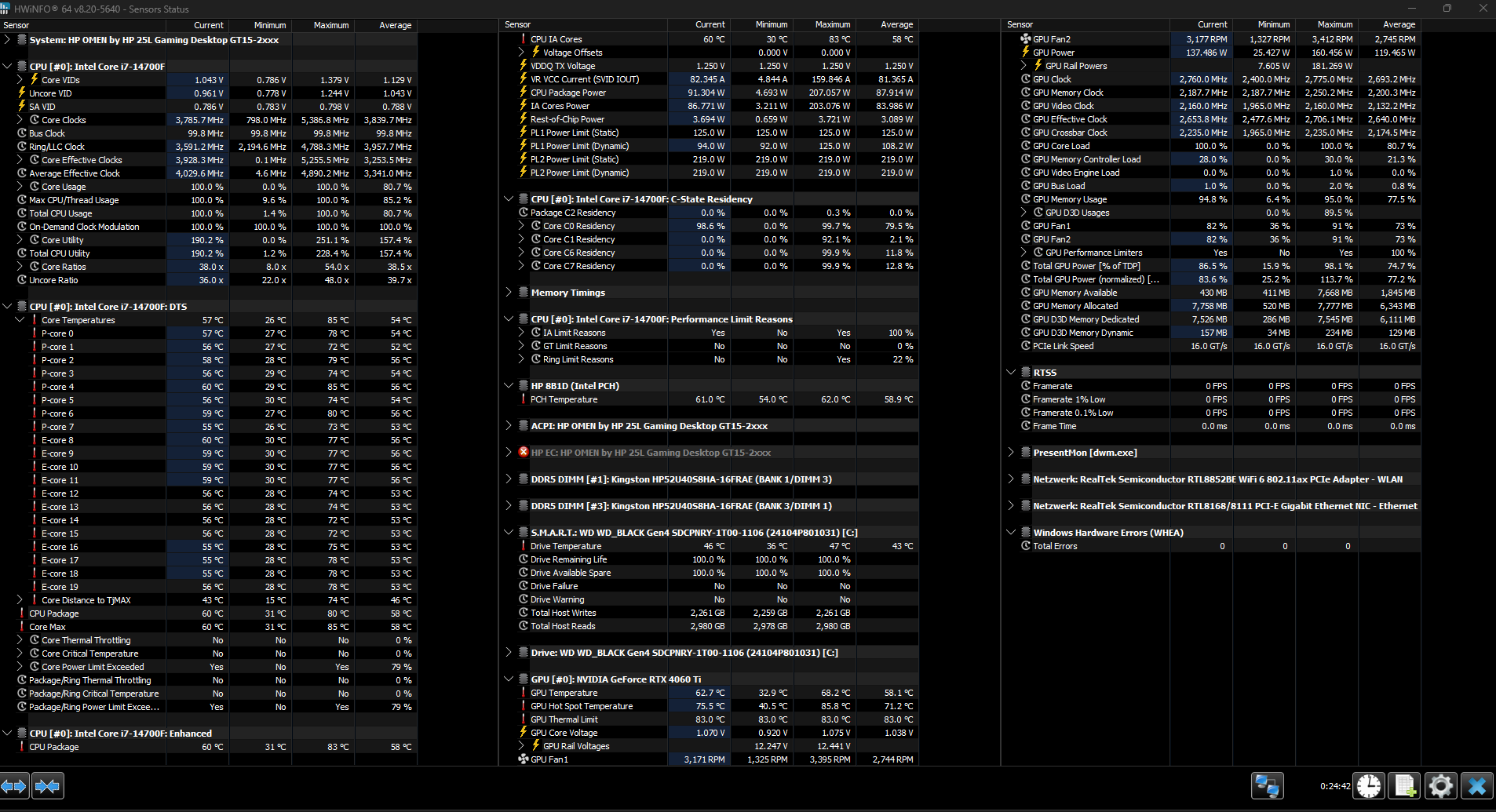Click the lightning icon beside GPU Core Voltage

[524, 733]
